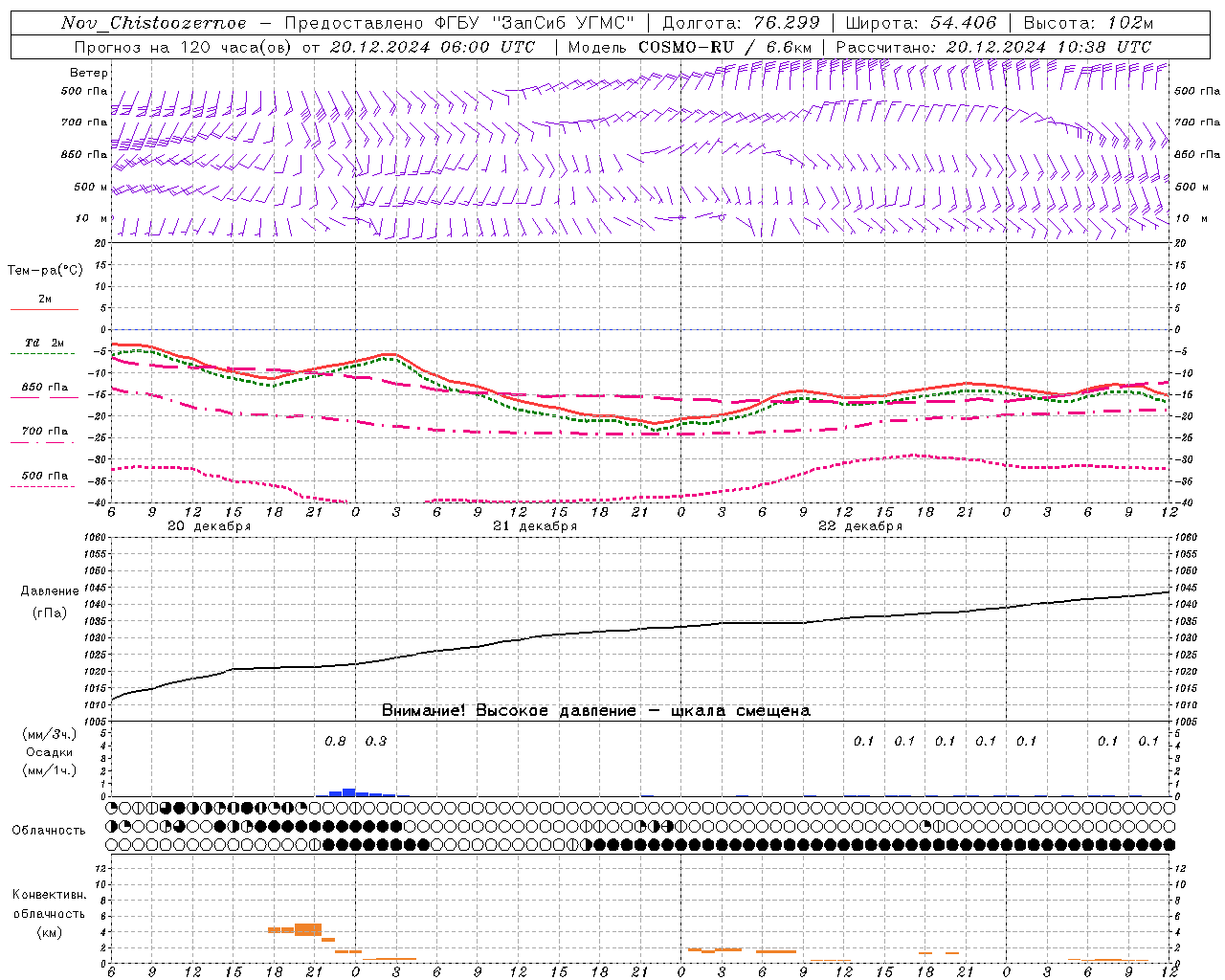Click the tallest orange convective cloud bar
The image size is (1225, 980).
tap(308, 929)
